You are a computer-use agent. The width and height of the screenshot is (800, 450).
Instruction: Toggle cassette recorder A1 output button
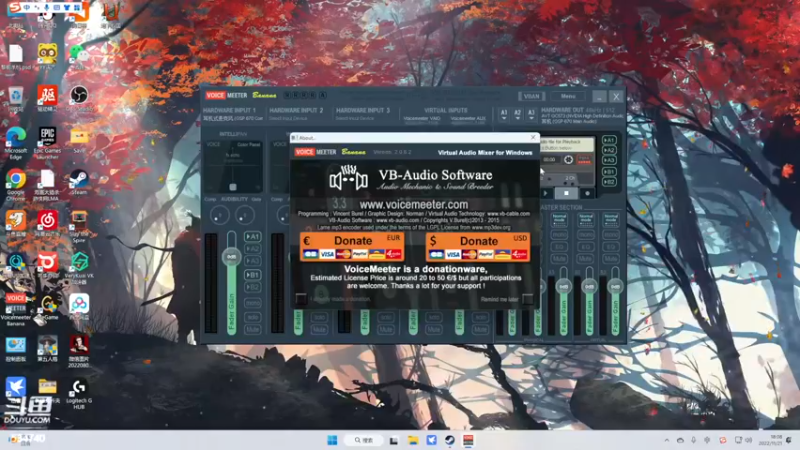point(609,140)
